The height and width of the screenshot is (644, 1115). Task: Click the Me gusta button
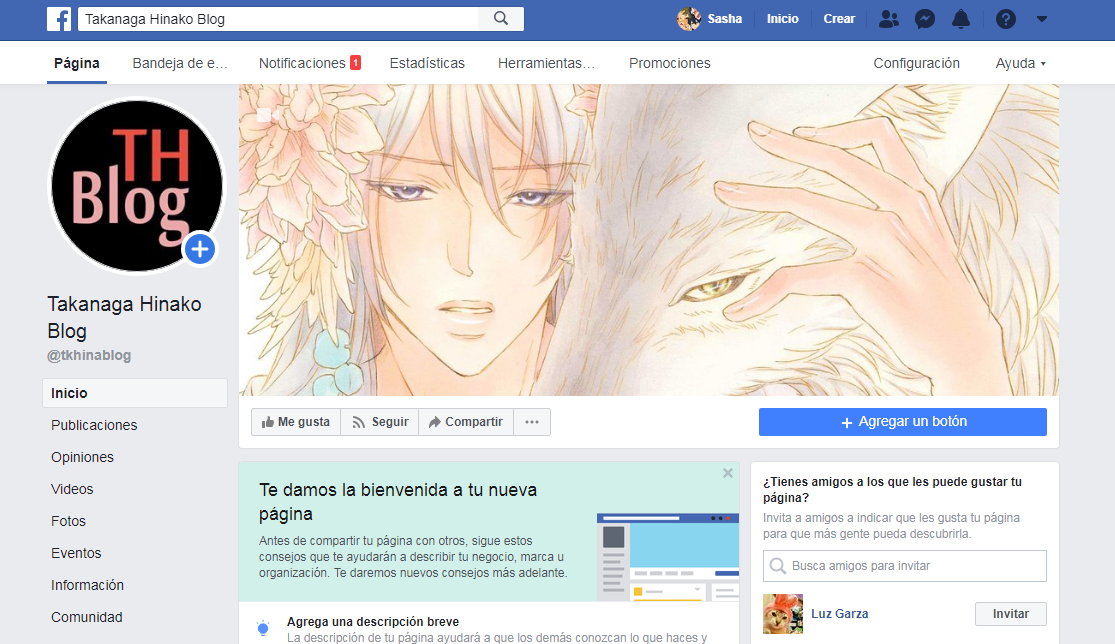[296, 422]
